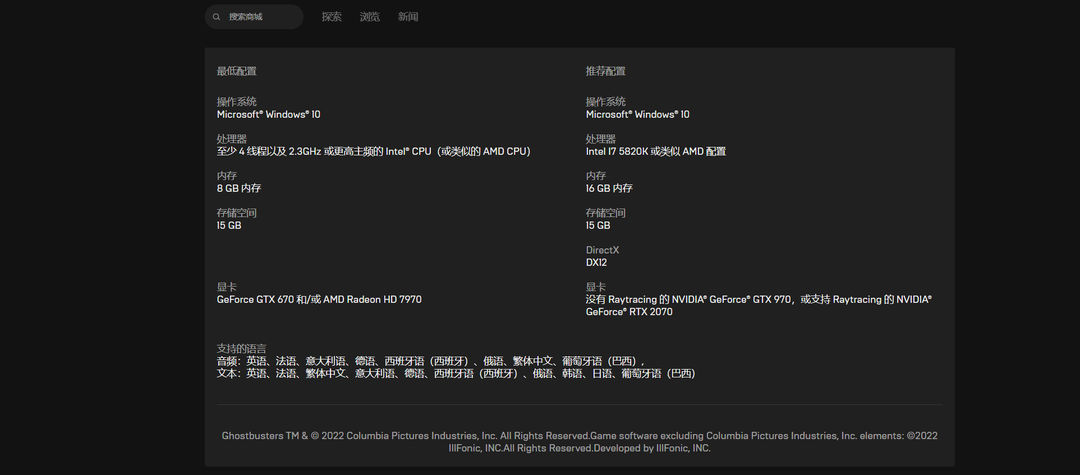Screen dimensions: 1080x475
Task: Click the DirectX label
Action: click(x=603, y=250)
